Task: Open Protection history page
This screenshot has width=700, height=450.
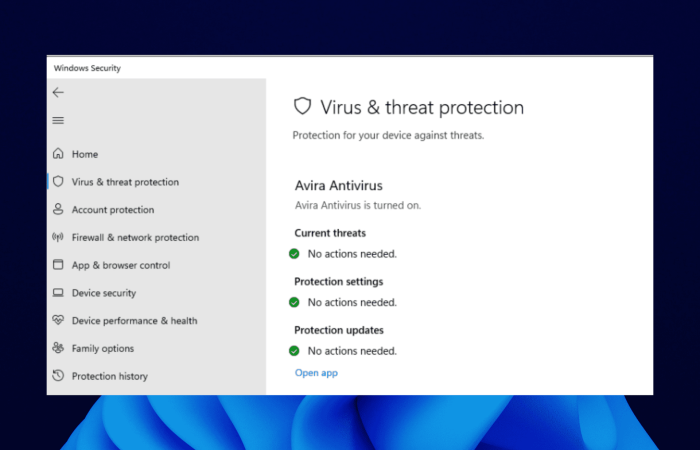Action: point(110,376)
